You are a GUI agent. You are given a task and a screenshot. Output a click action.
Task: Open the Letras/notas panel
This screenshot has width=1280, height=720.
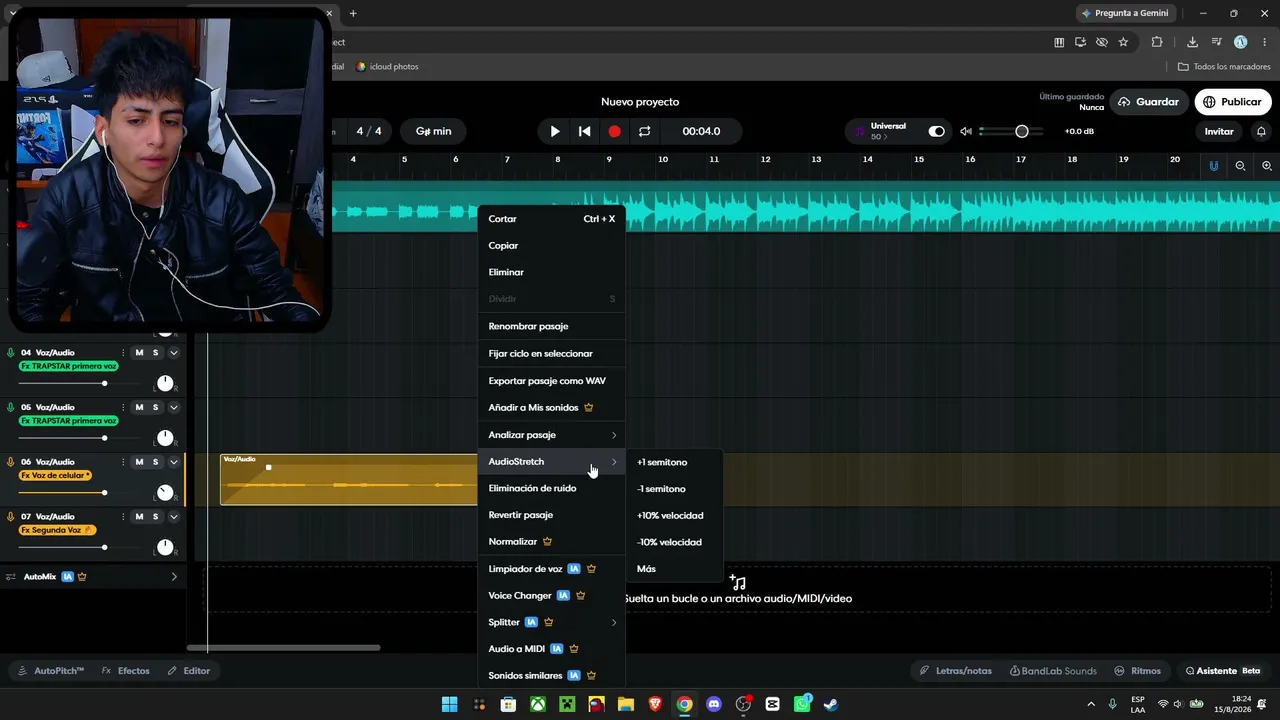[x=958, y=671]
